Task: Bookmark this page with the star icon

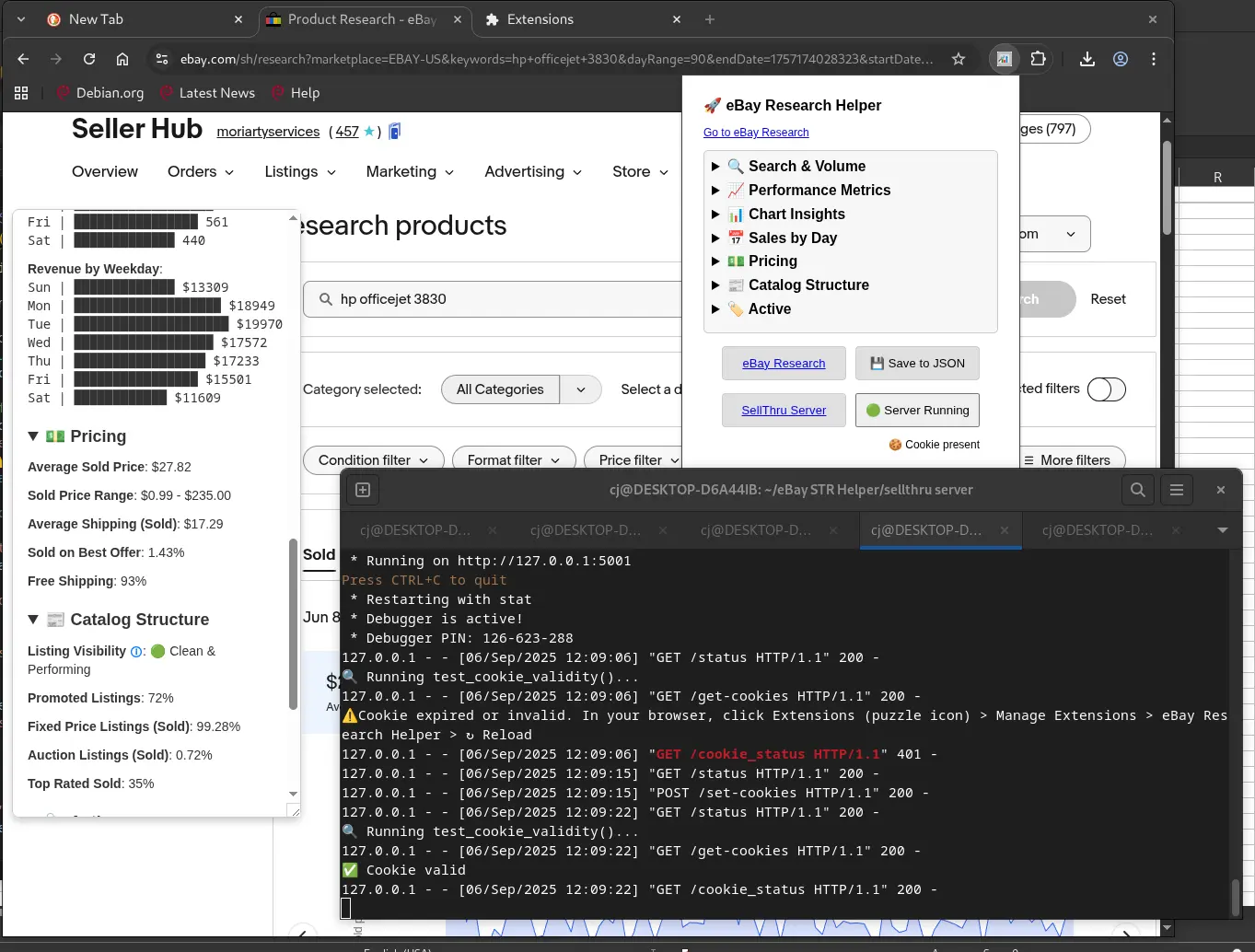Action: (x=959, y=59)
